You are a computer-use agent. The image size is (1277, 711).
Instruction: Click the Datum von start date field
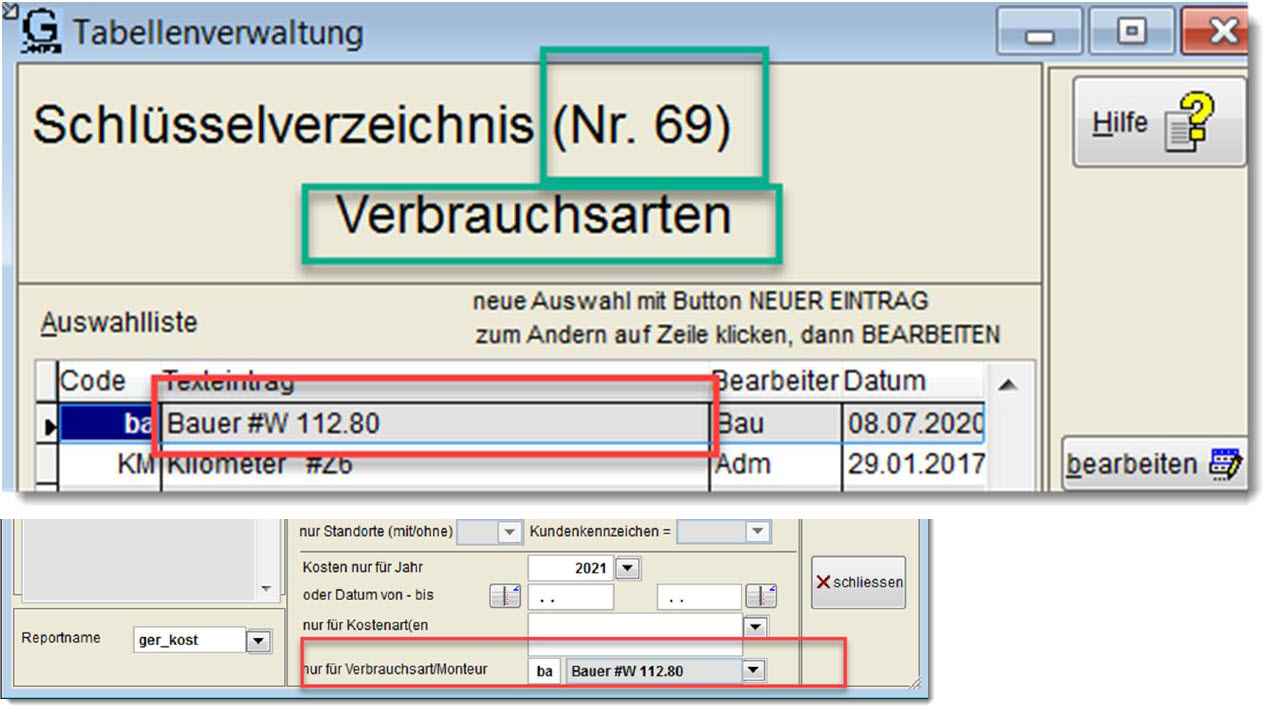point(570,597)
